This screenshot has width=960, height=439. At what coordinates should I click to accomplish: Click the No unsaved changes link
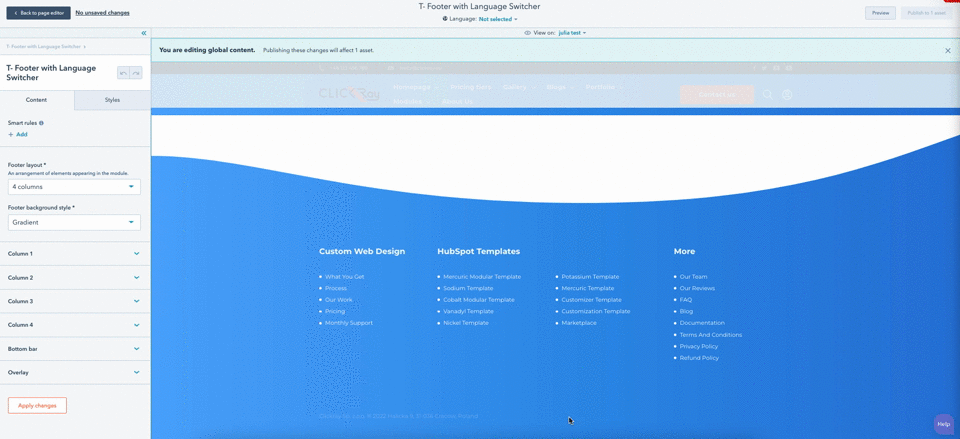click(x=102, y=13)
